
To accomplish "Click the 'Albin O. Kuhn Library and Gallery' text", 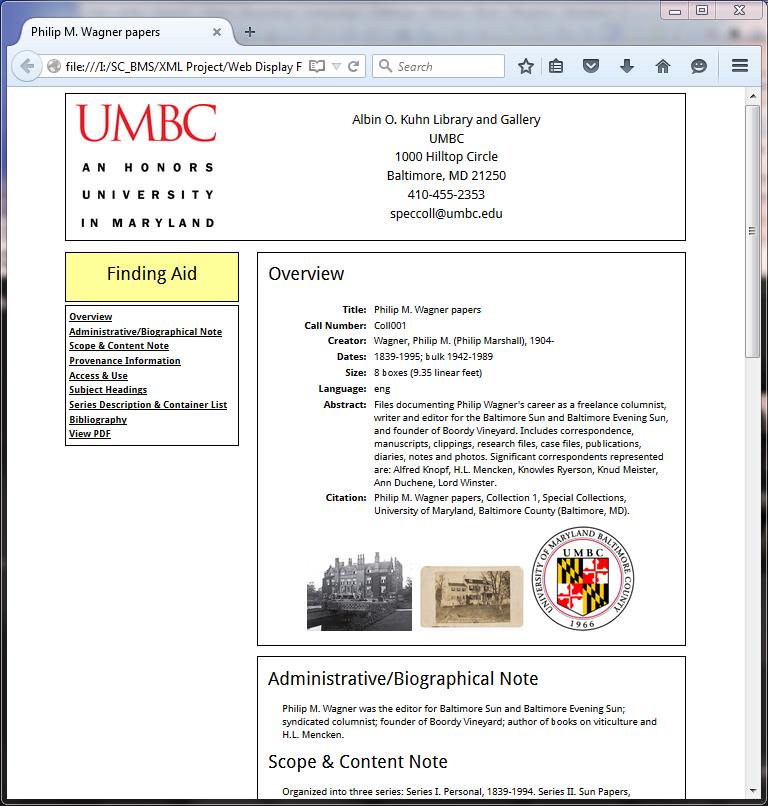I will [446, 120].
